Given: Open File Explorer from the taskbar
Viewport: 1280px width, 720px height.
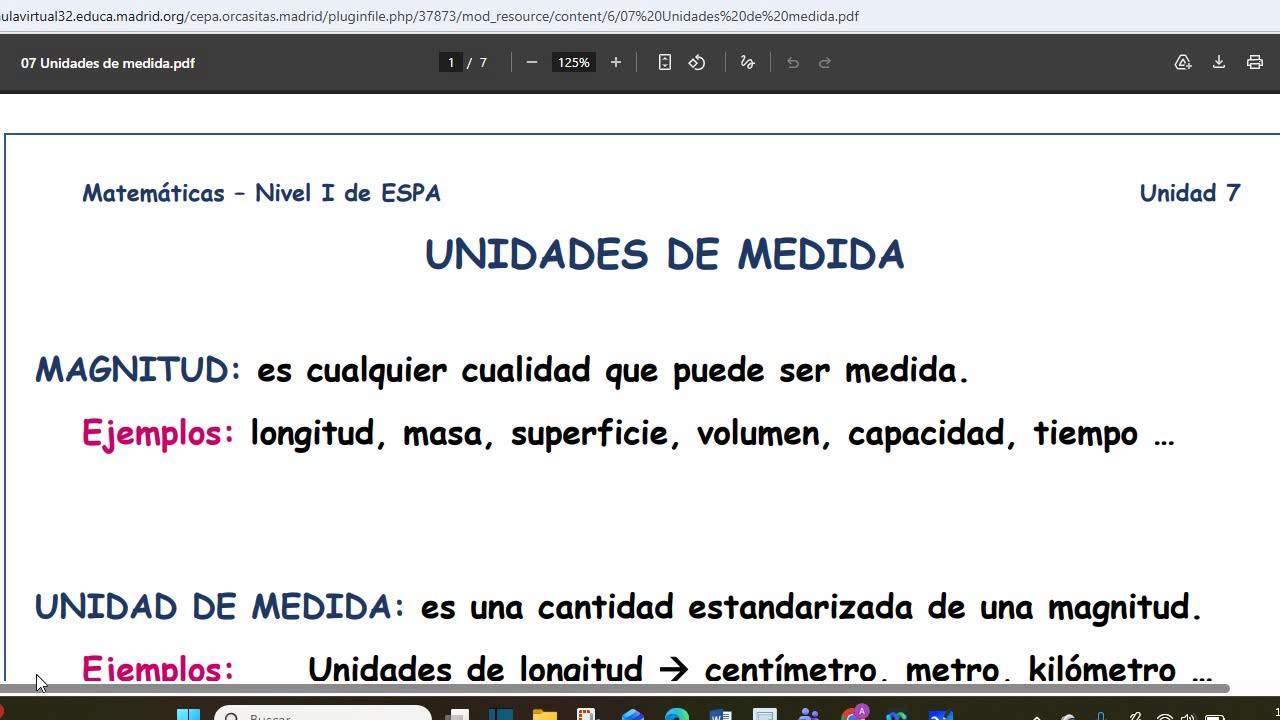Looking at the screenshot, I should point(544,714).
